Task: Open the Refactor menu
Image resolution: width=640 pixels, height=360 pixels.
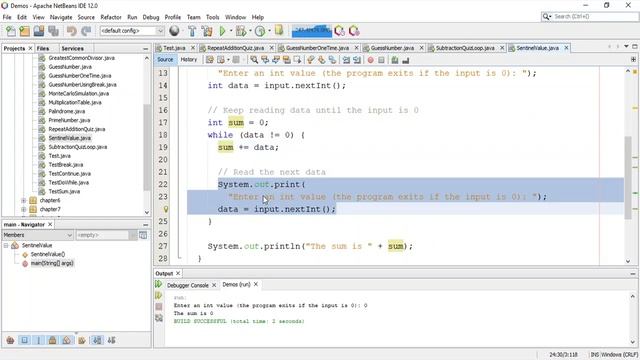Action: 111,17
